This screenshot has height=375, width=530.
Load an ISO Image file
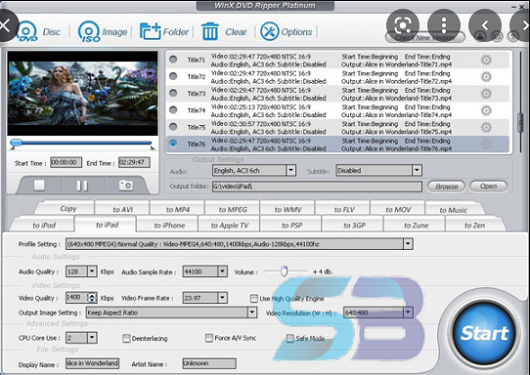tap(102, 32)
